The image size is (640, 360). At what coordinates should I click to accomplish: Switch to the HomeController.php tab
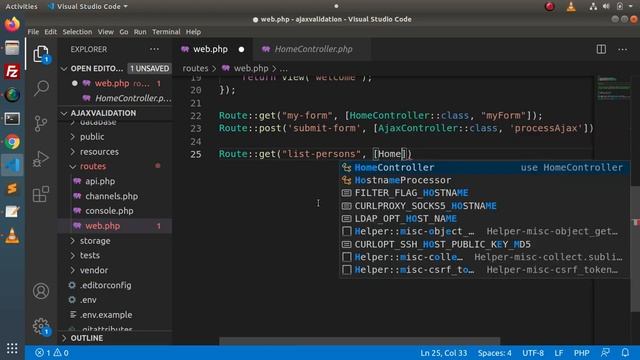[313, 49]
